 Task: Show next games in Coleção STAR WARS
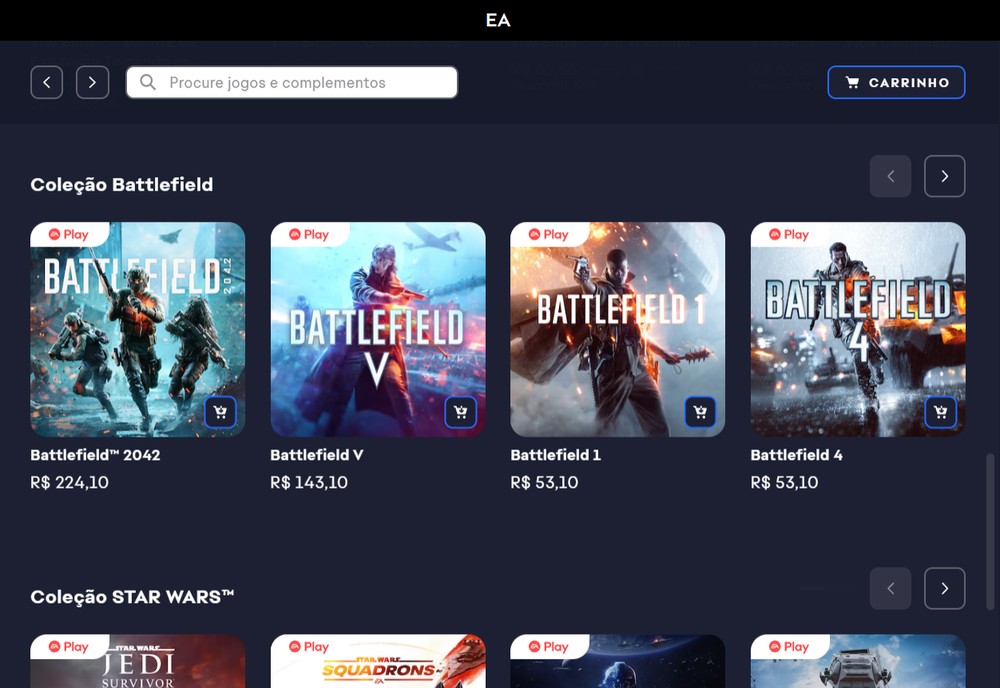944,588
